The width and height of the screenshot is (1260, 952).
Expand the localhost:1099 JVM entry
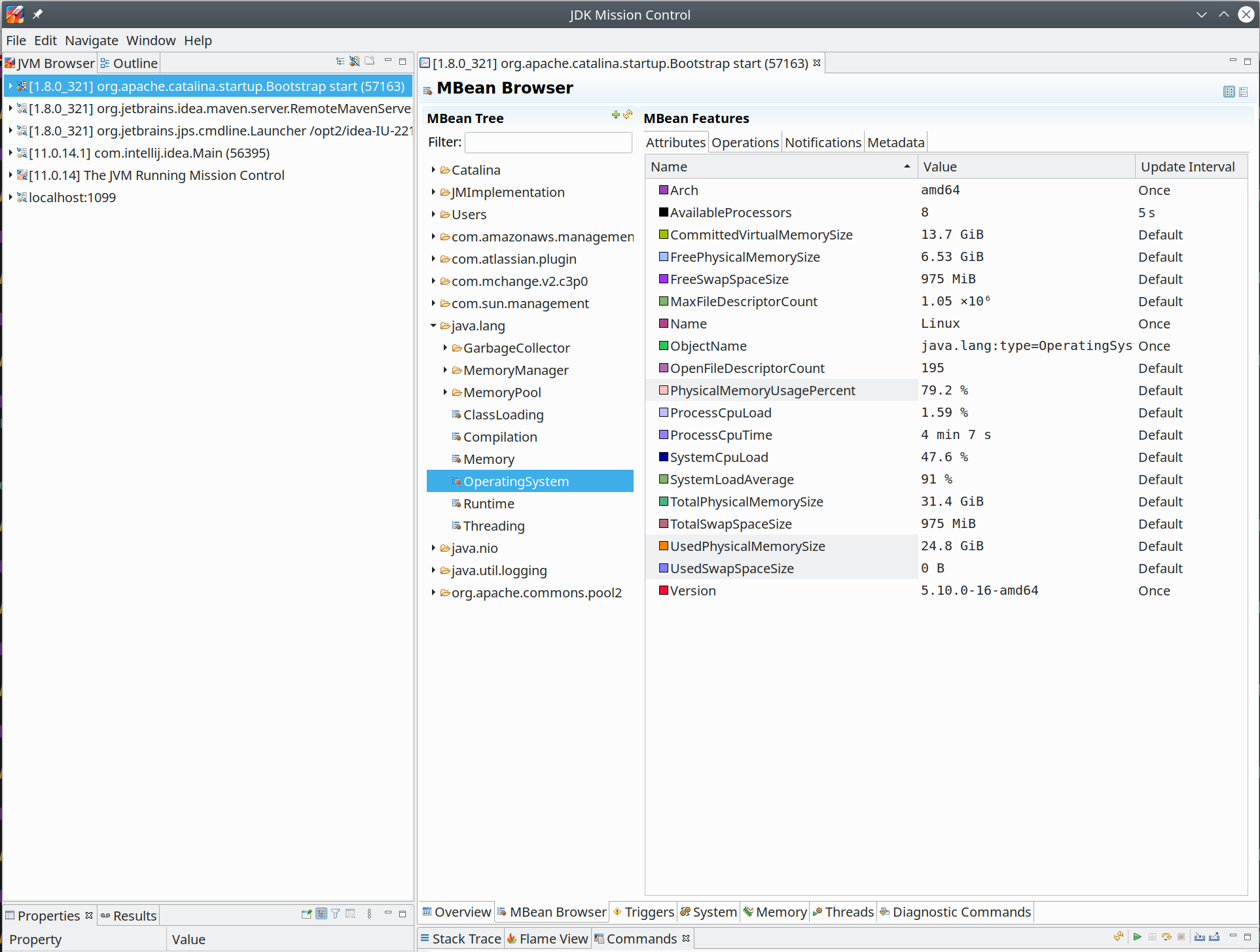point(10,198)
